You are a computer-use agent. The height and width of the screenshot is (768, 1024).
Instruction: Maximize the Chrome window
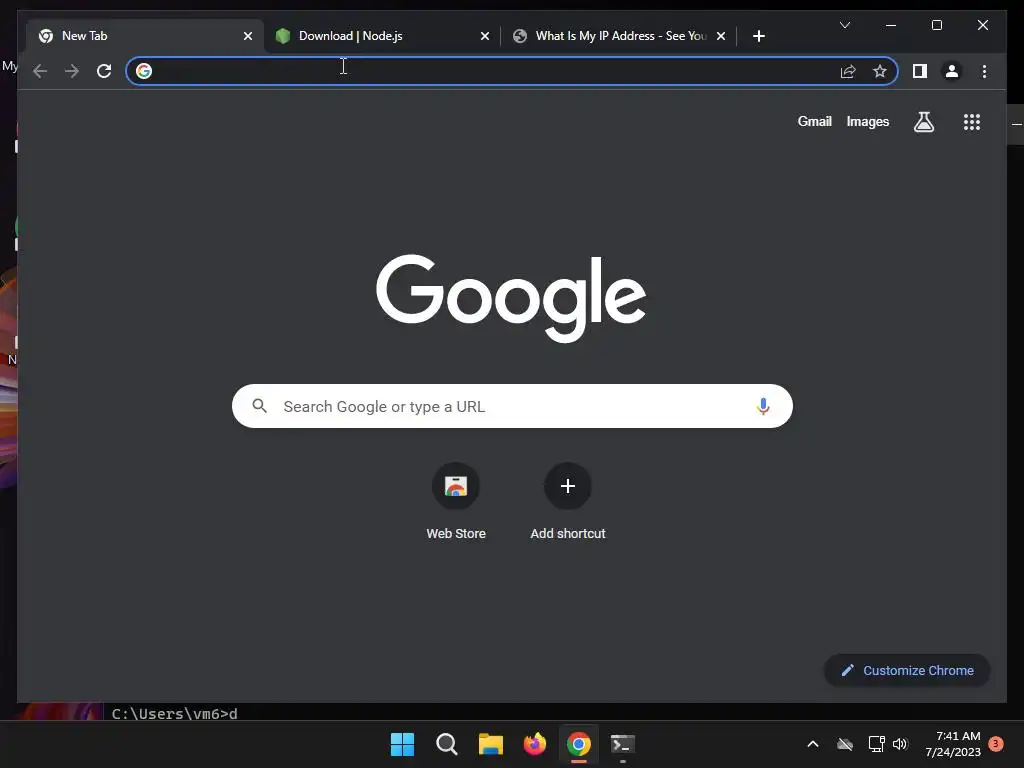pyautogui.click(x=936, y=25)
